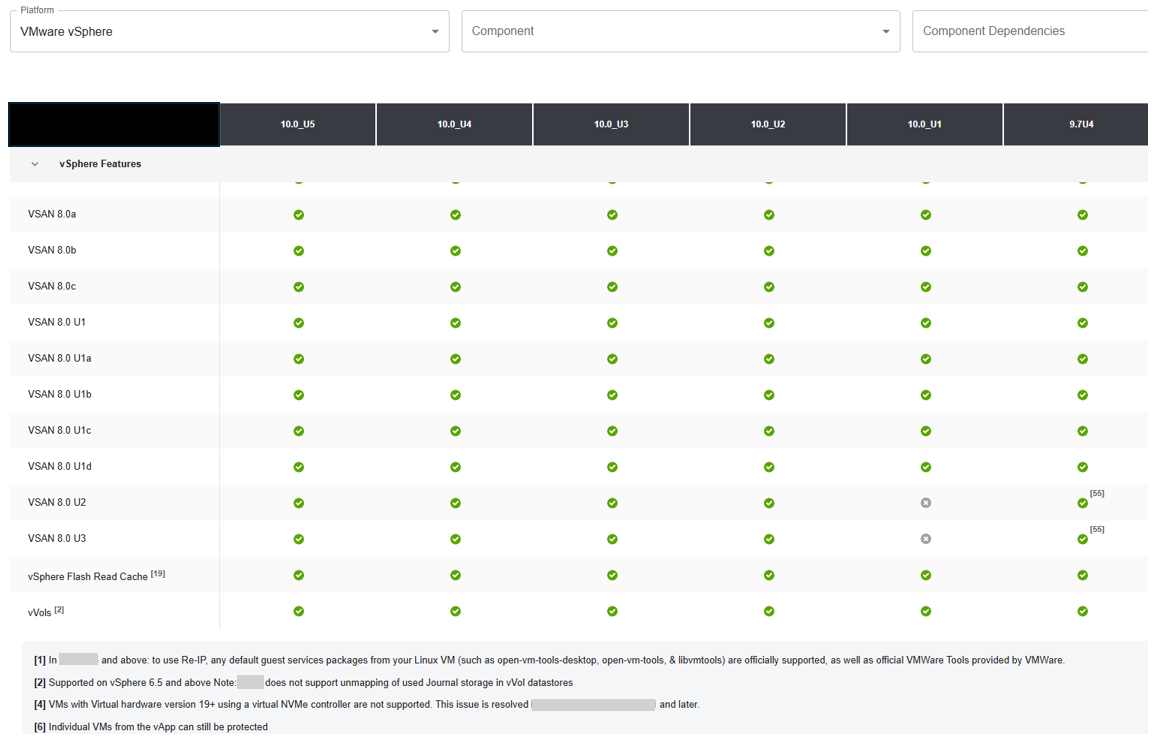Open the Component Dependencies dropdown
The width and height of the screenshot is (1160, 736).
point(1030,31)
